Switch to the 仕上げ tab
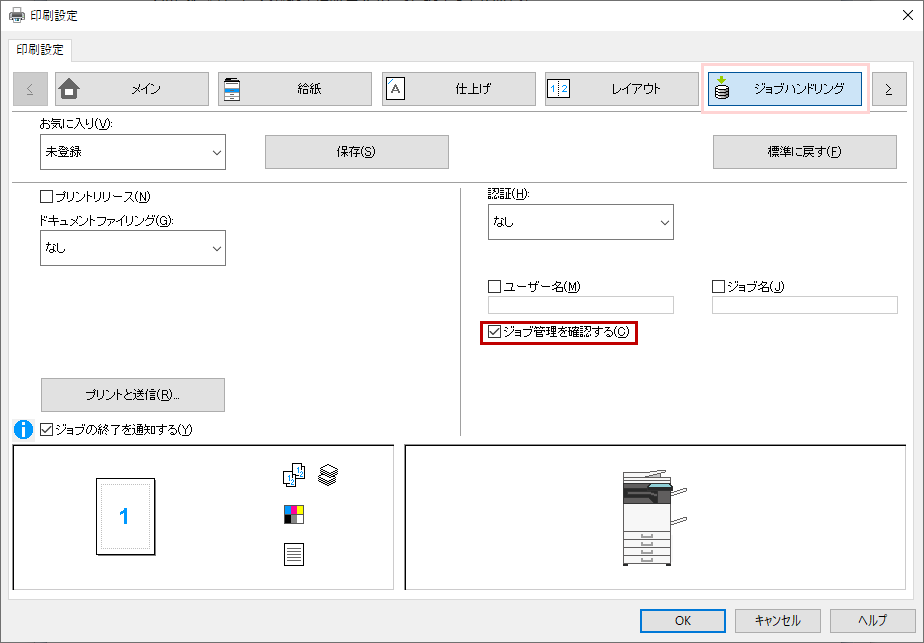 tap(458, 89)
